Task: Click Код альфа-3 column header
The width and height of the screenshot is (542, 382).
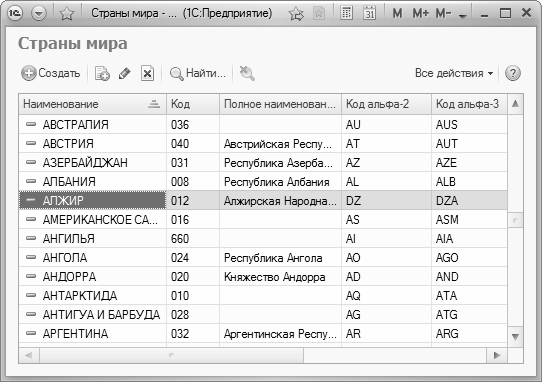Action: 469,104
